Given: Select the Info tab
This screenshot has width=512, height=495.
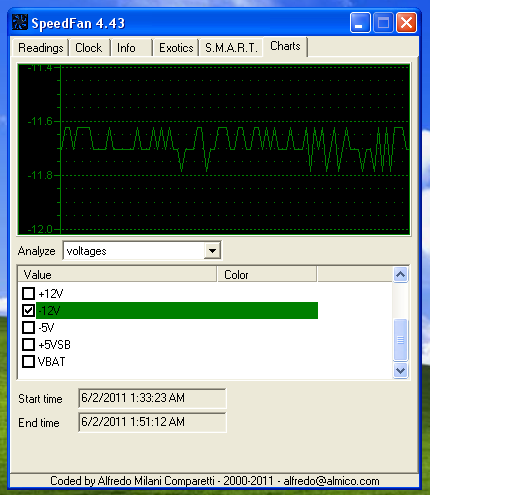Looking at the screenshot, I should tap(131, 48).
